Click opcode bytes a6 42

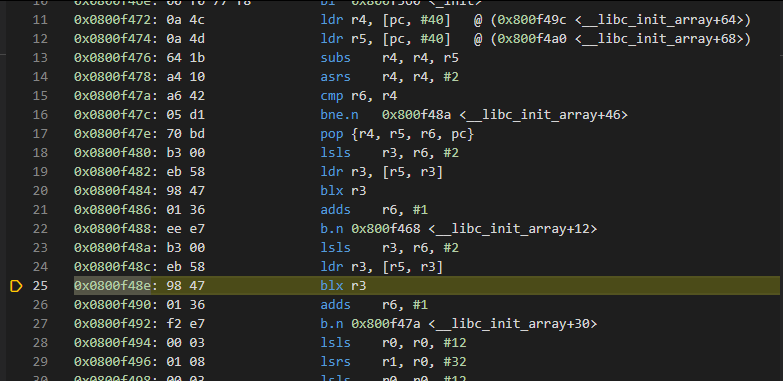(186, 96)
